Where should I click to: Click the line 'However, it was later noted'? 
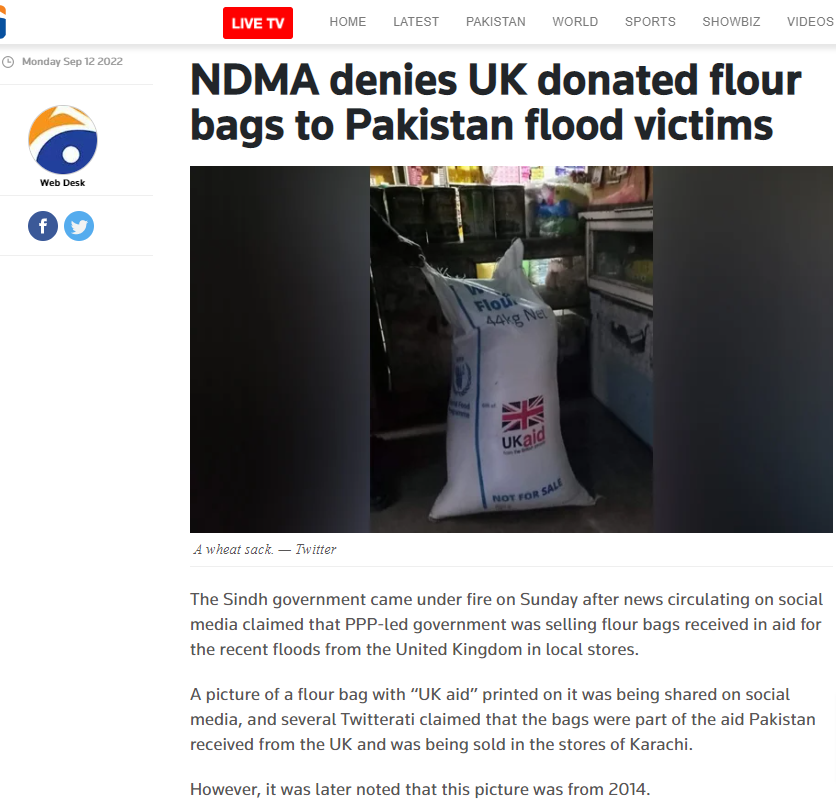click(420, 789)
